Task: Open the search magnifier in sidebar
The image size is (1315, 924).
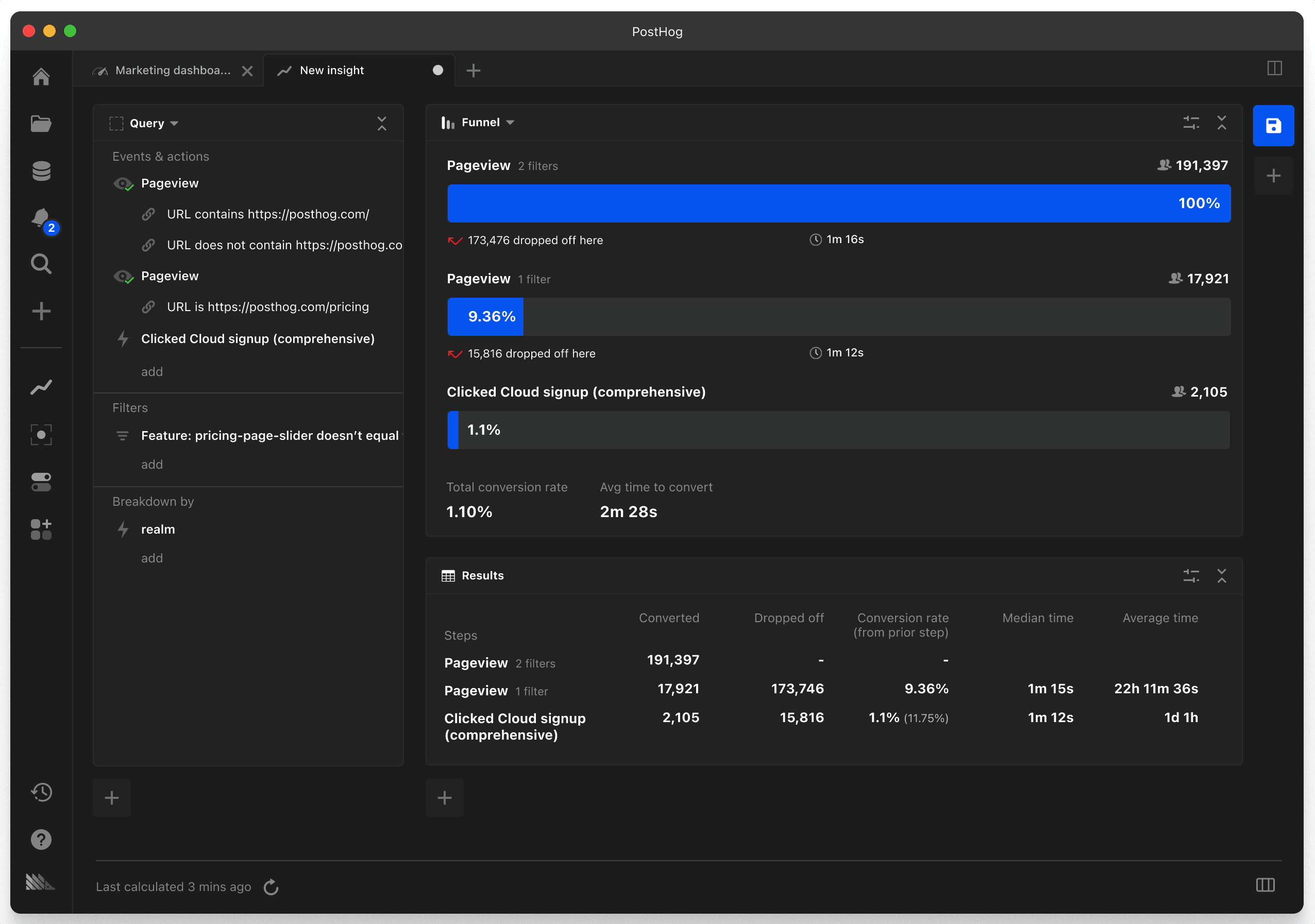Action: 41,264
